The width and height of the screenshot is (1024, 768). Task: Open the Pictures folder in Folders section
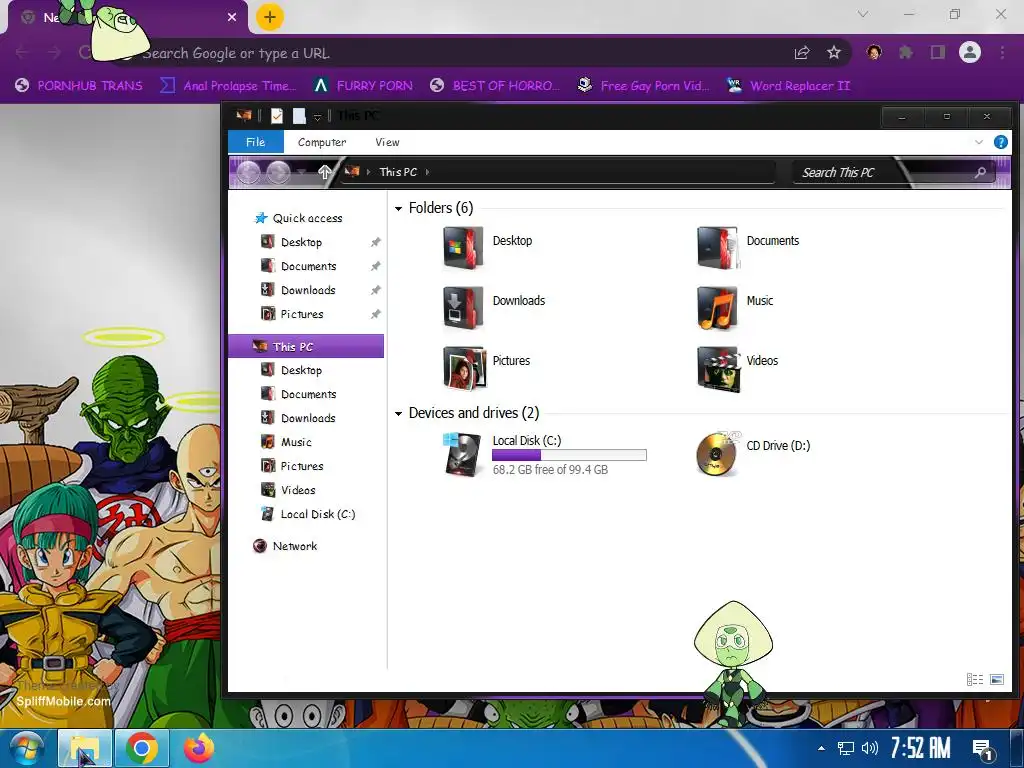[x=463, y=368]
